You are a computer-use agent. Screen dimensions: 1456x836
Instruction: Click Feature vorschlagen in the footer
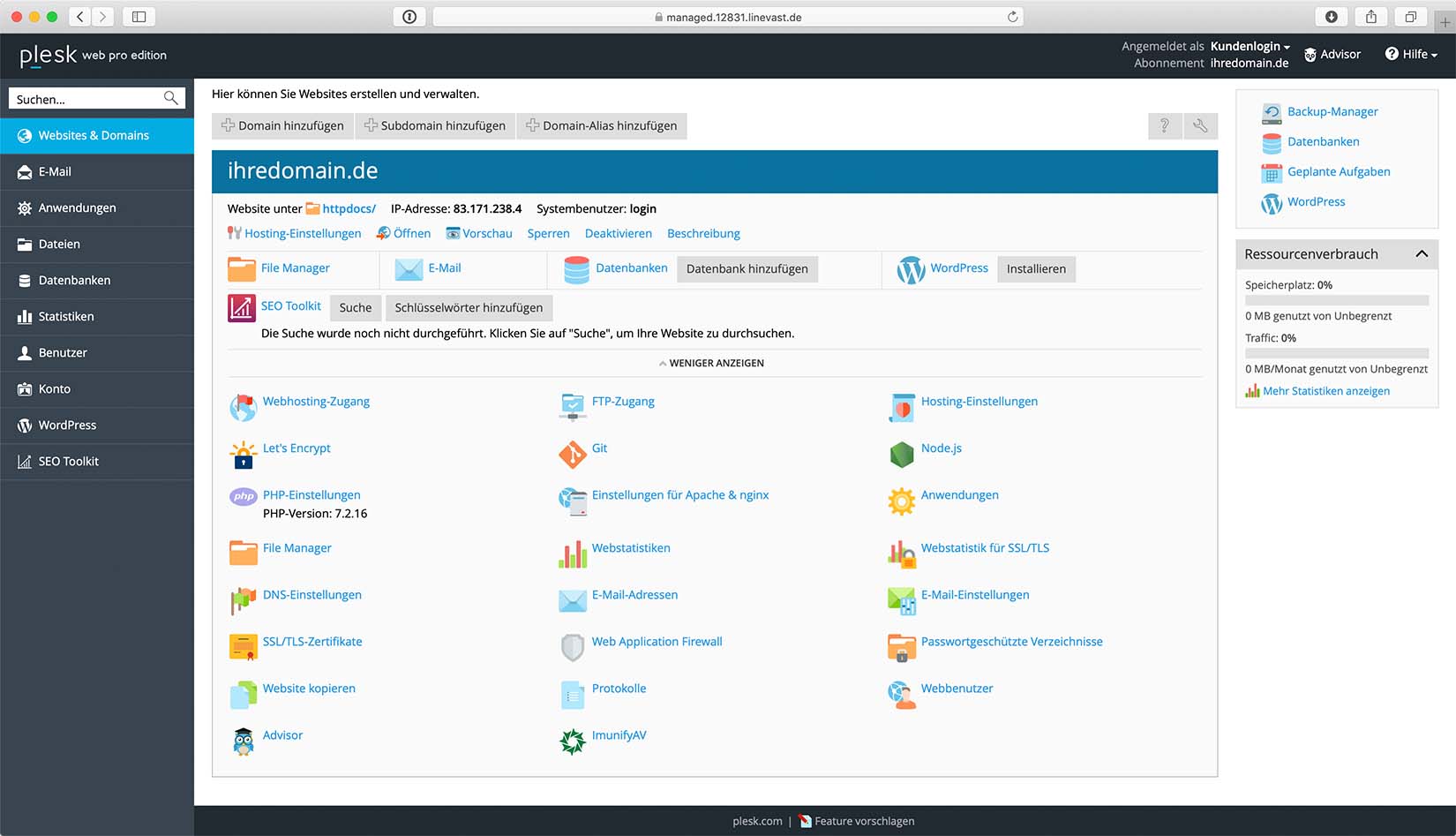(x=864, y=821)
